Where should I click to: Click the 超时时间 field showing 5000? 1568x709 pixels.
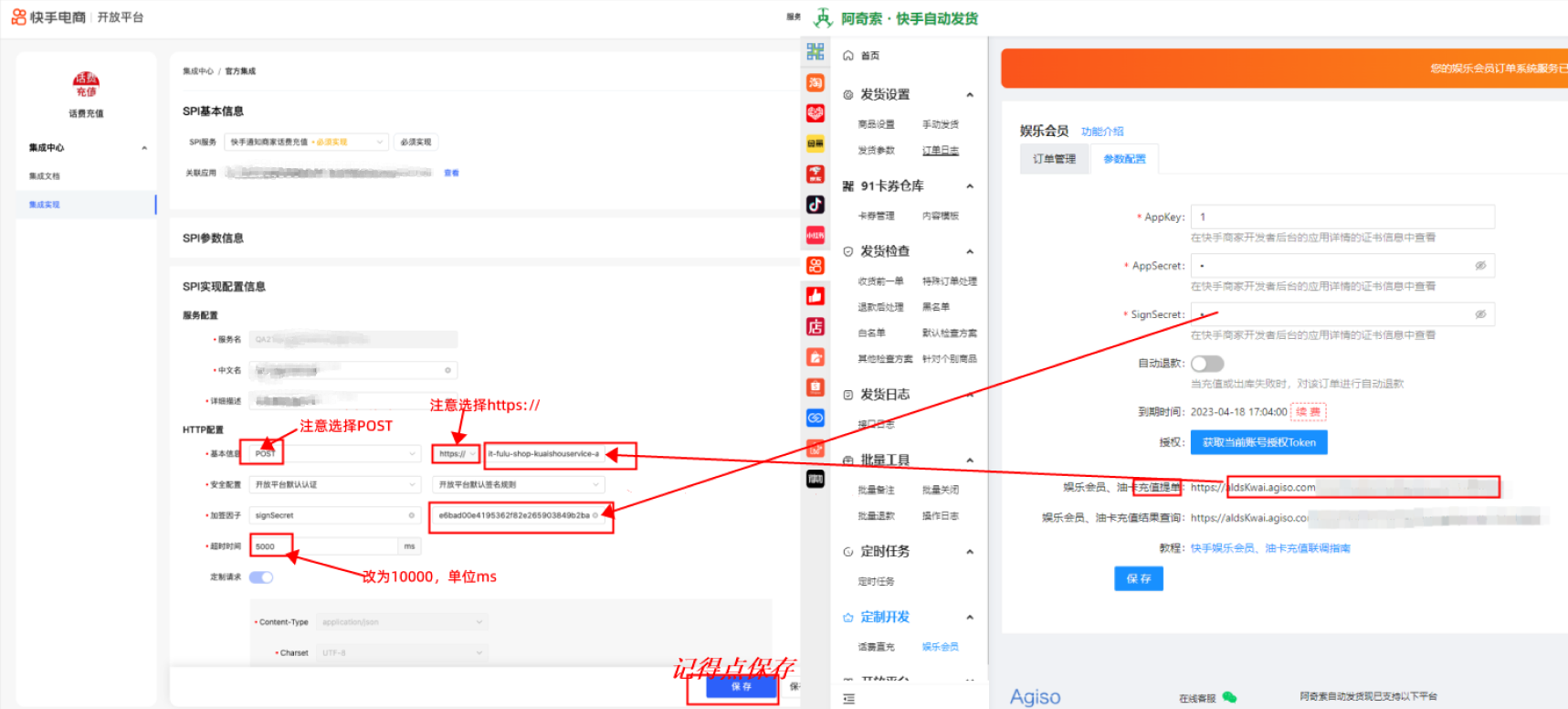click(x=324, y=546)
